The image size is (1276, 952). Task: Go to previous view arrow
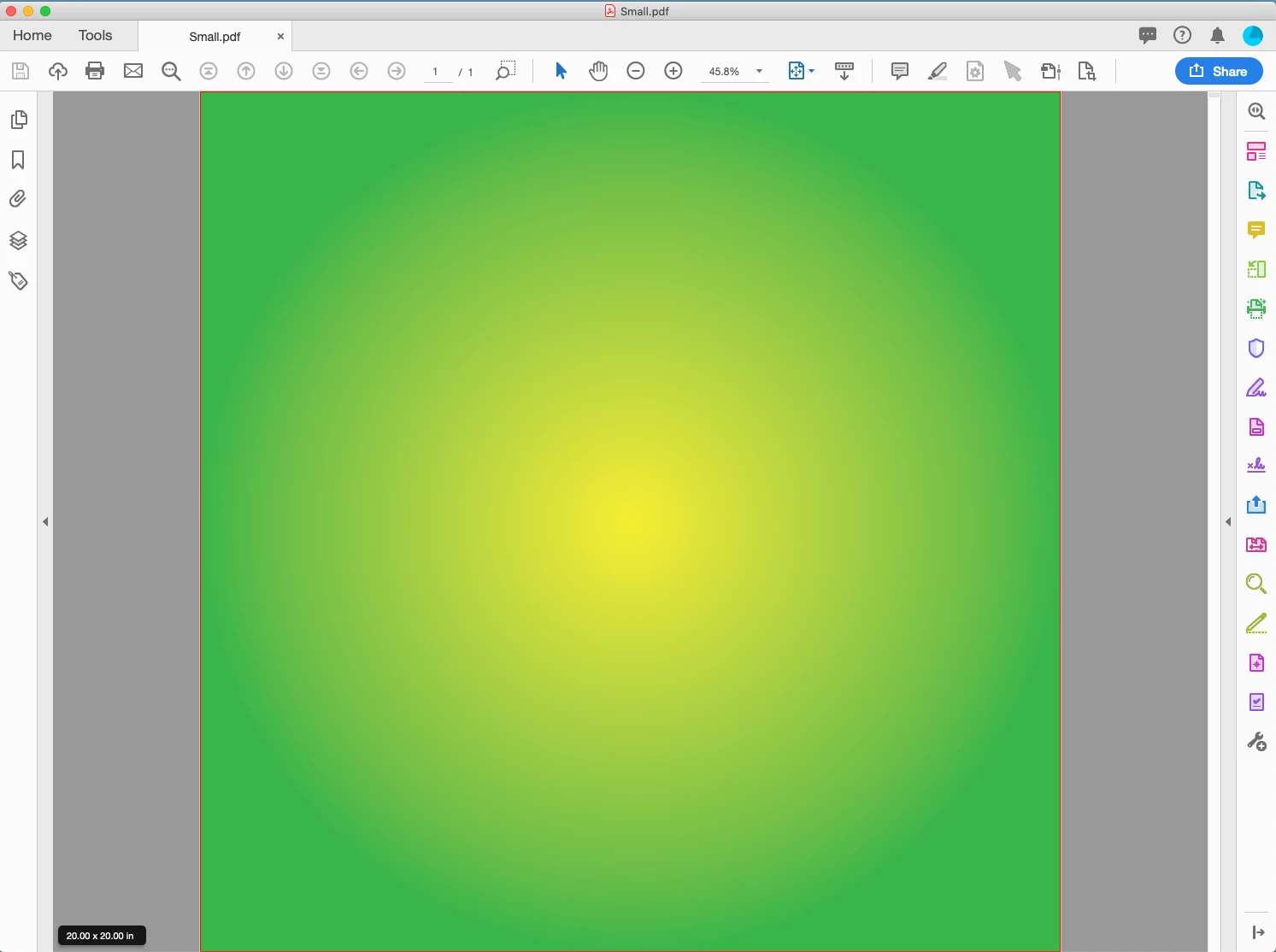click(359, 71)
